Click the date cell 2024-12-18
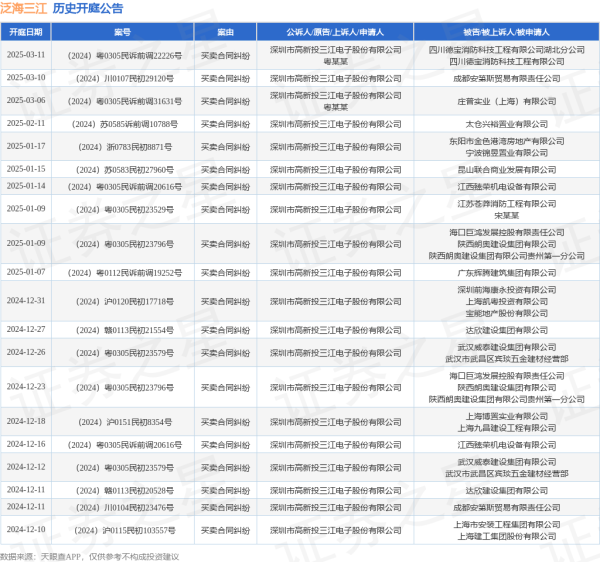Screen dimensions: 600x562 (x=26, y=421)
